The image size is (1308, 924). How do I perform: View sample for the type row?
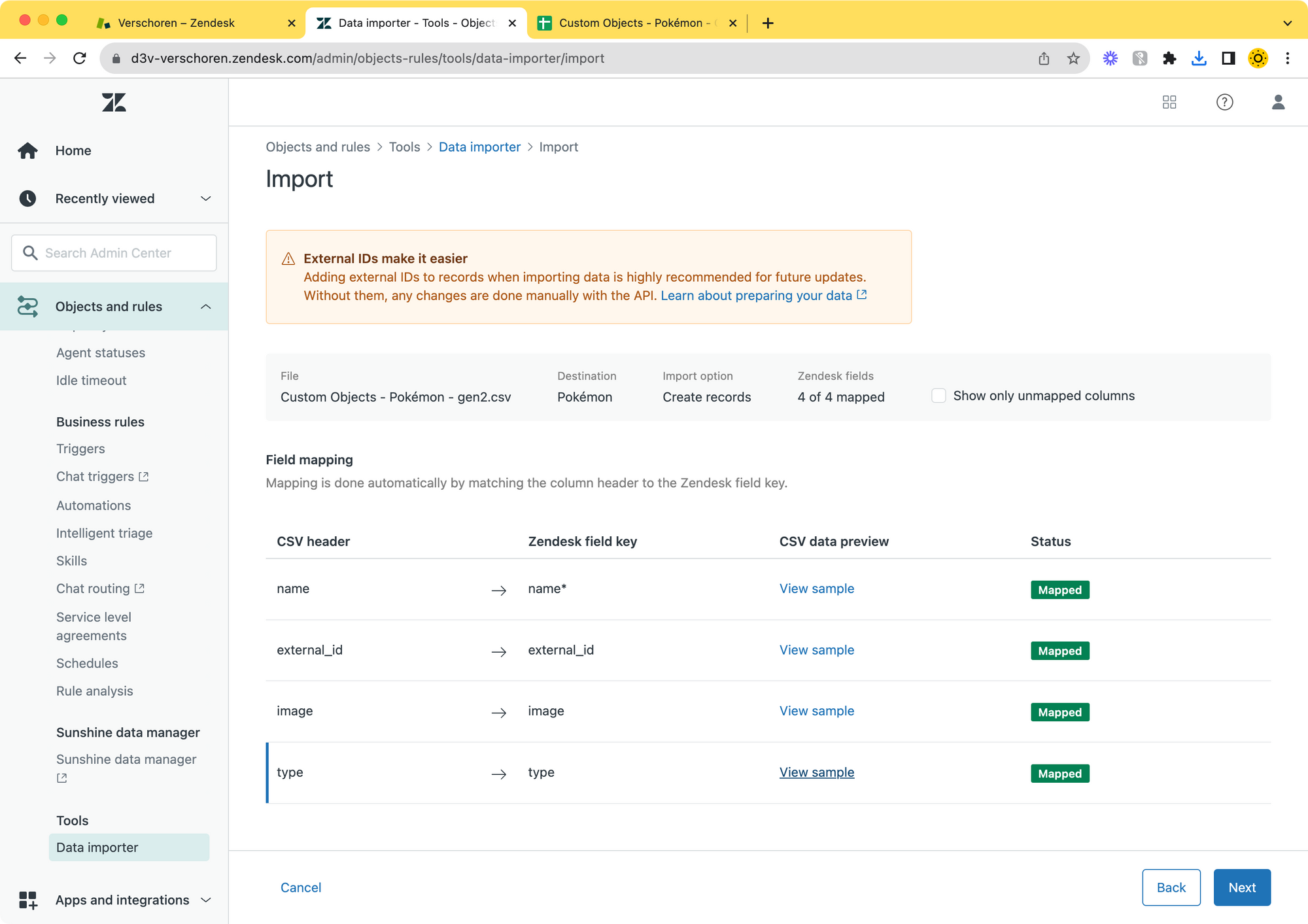(816, 772)
